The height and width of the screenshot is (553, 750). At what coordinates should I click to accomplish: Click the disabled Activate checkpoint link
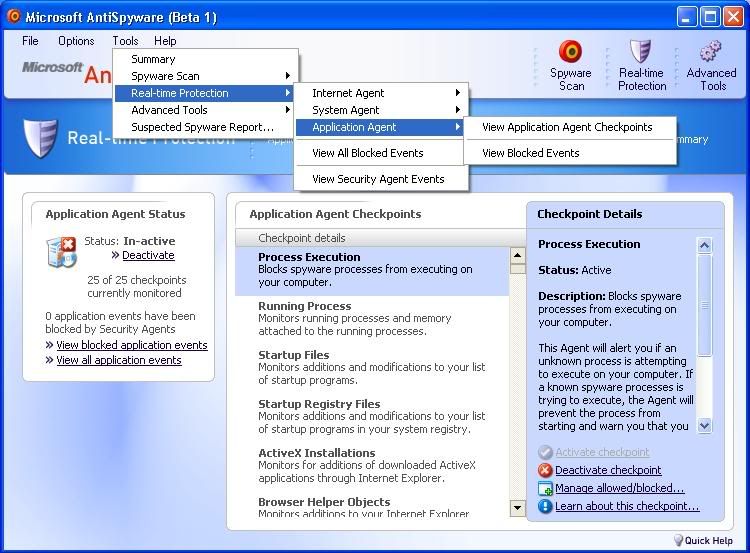pos(602,452)
